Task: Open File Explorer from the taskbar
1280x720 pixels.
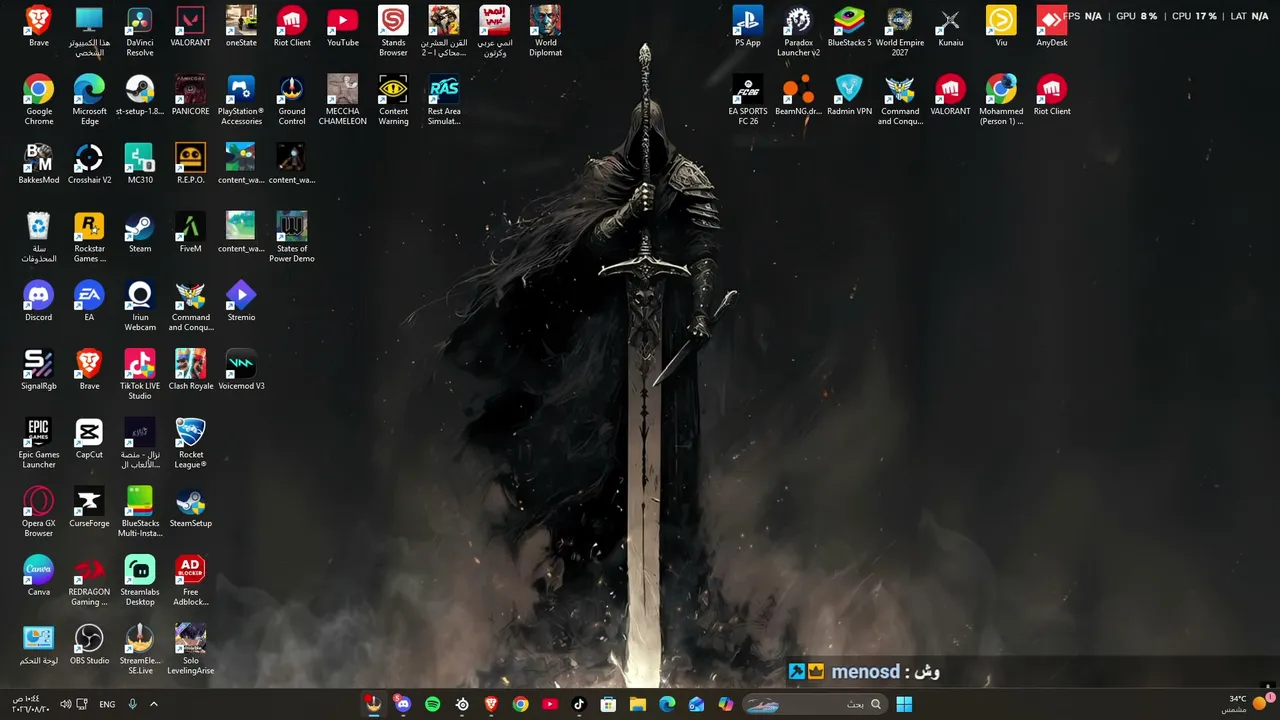Action: (x=638, y=704)
